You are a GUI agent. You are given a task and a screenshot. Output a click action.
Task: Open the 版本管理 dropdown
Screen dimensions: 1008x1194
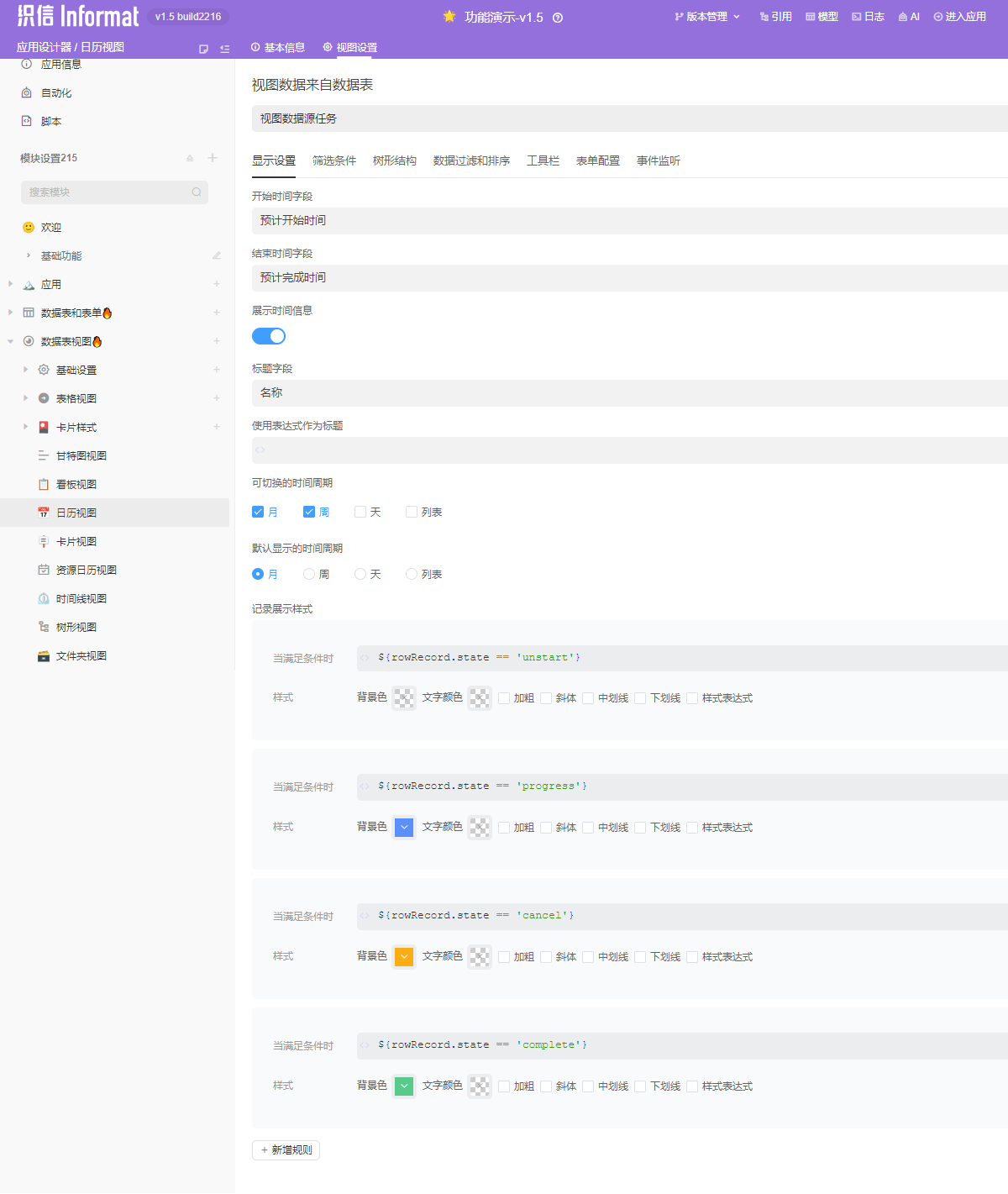point(707,17)
